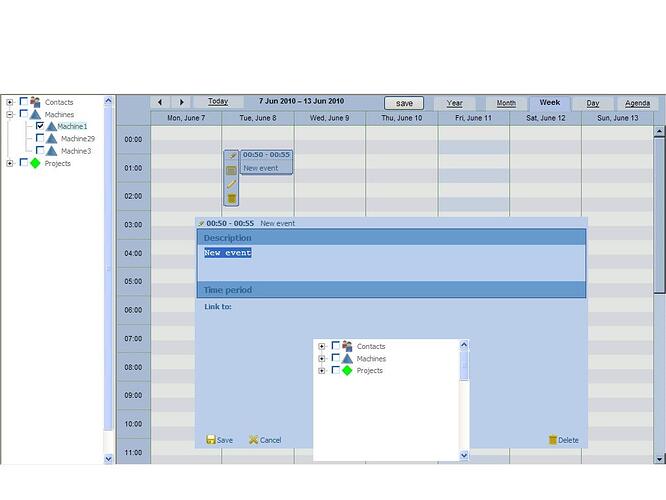This screenshot has height=500, width=666.
Task: Select the Week view tab
Action: coord(550,103)
